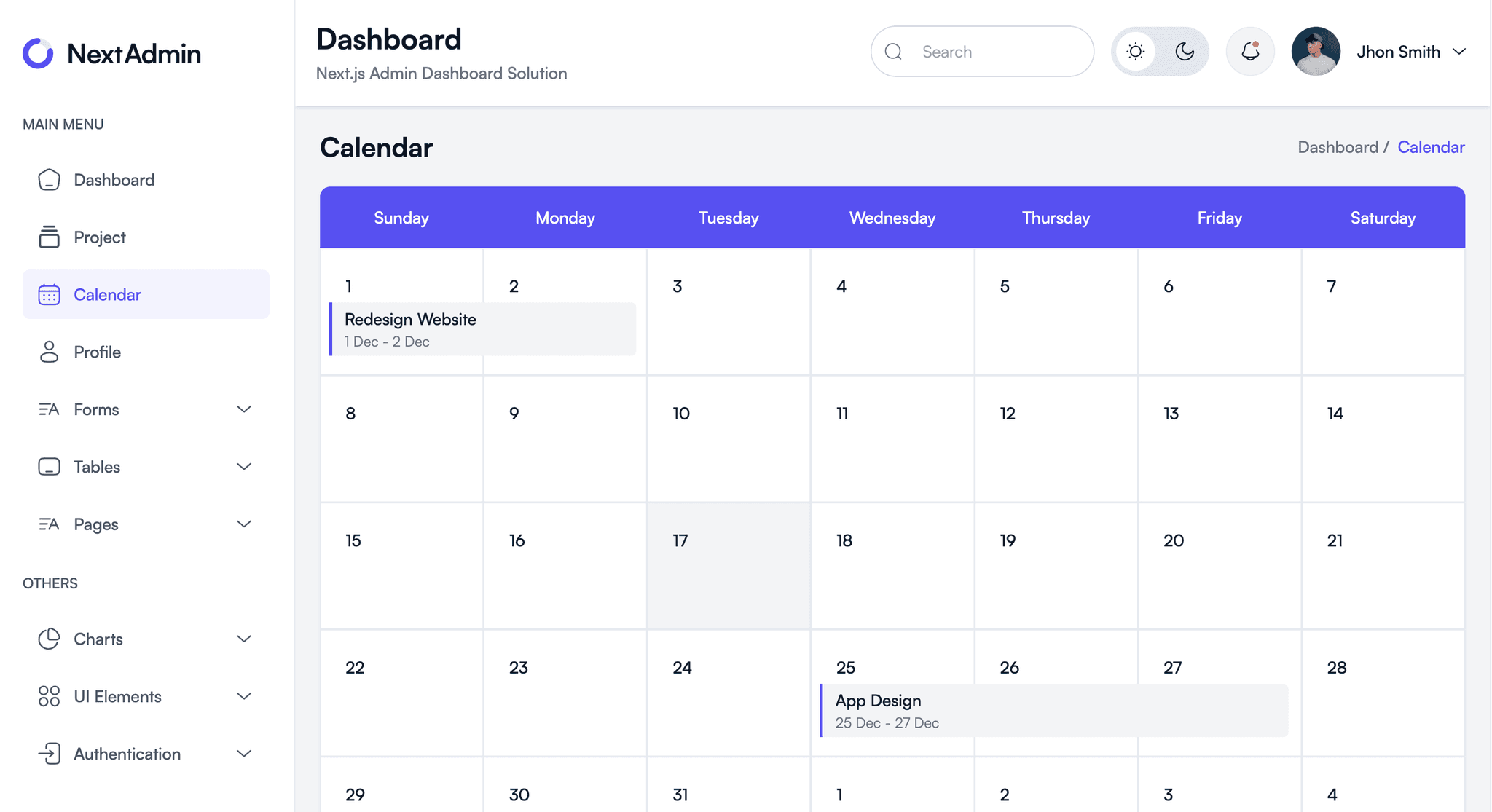Follow the Dashboard breadcrumb link
The image size is (1492, 812).
click(x=1338, y=147)
